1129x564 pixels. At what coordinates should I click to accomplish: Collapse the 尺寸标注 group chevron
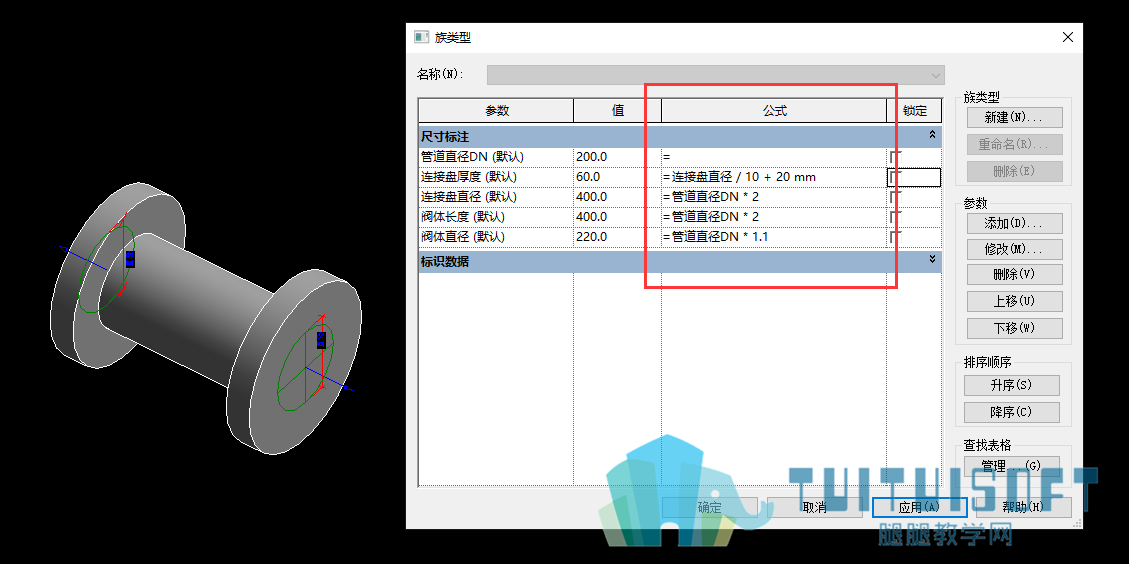tap(932, 135)
